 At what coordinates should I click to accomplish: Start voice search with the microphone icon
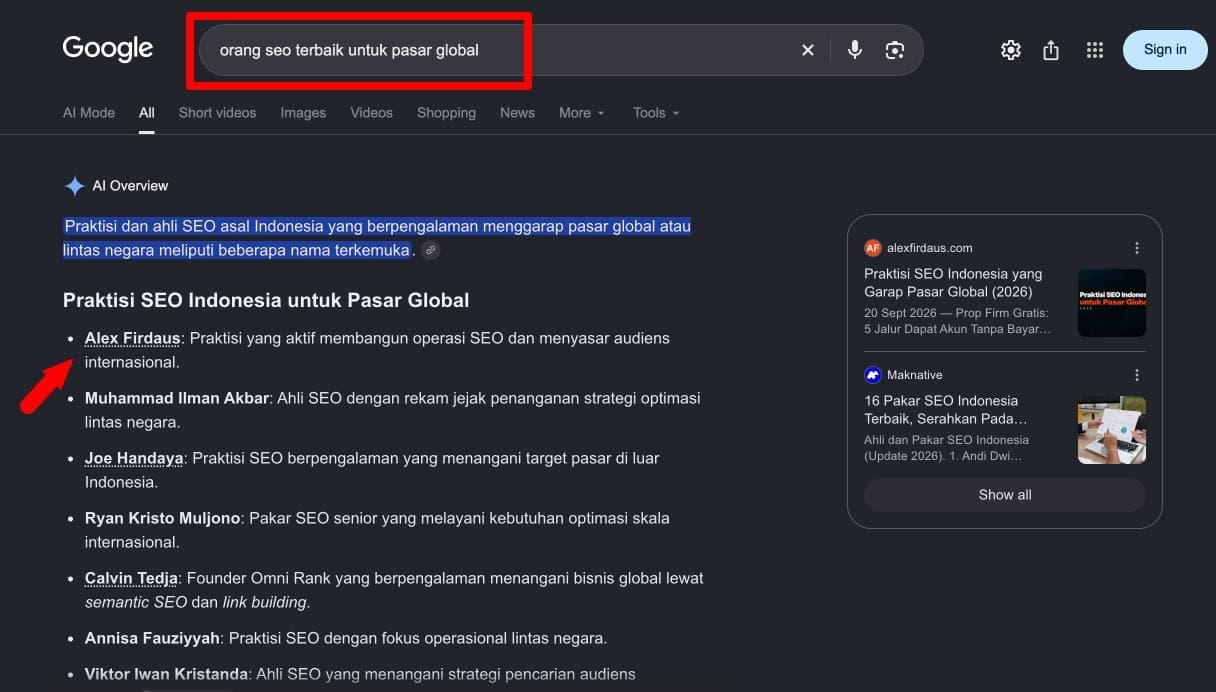pos(855,50)
